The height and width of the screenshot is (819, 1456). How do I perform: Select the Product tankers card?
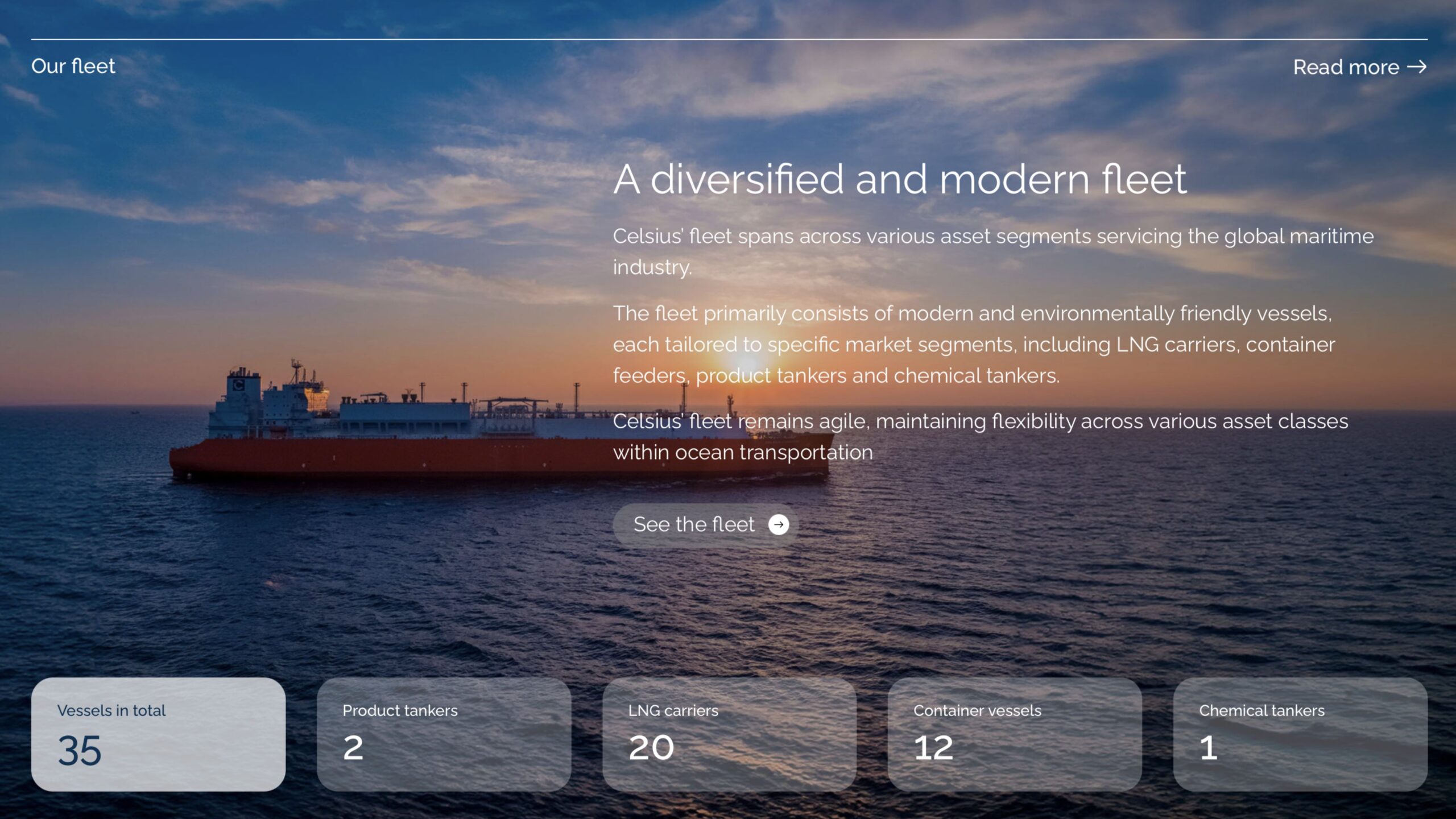pyautogui.click(x=444, y=734)
